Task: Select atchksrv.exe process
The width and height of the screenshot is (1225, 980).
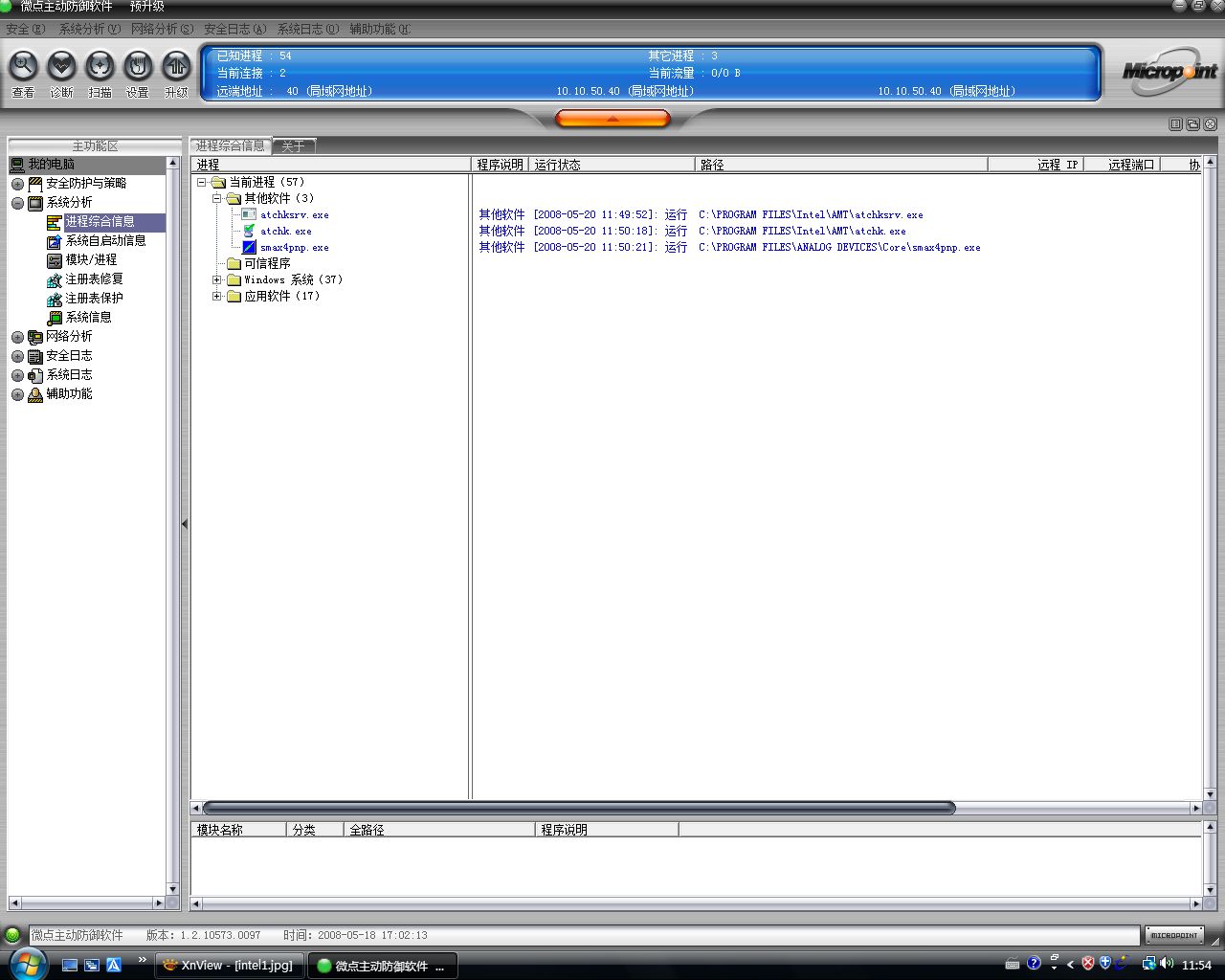Action: pyautogui.click(x=294, y=214)
